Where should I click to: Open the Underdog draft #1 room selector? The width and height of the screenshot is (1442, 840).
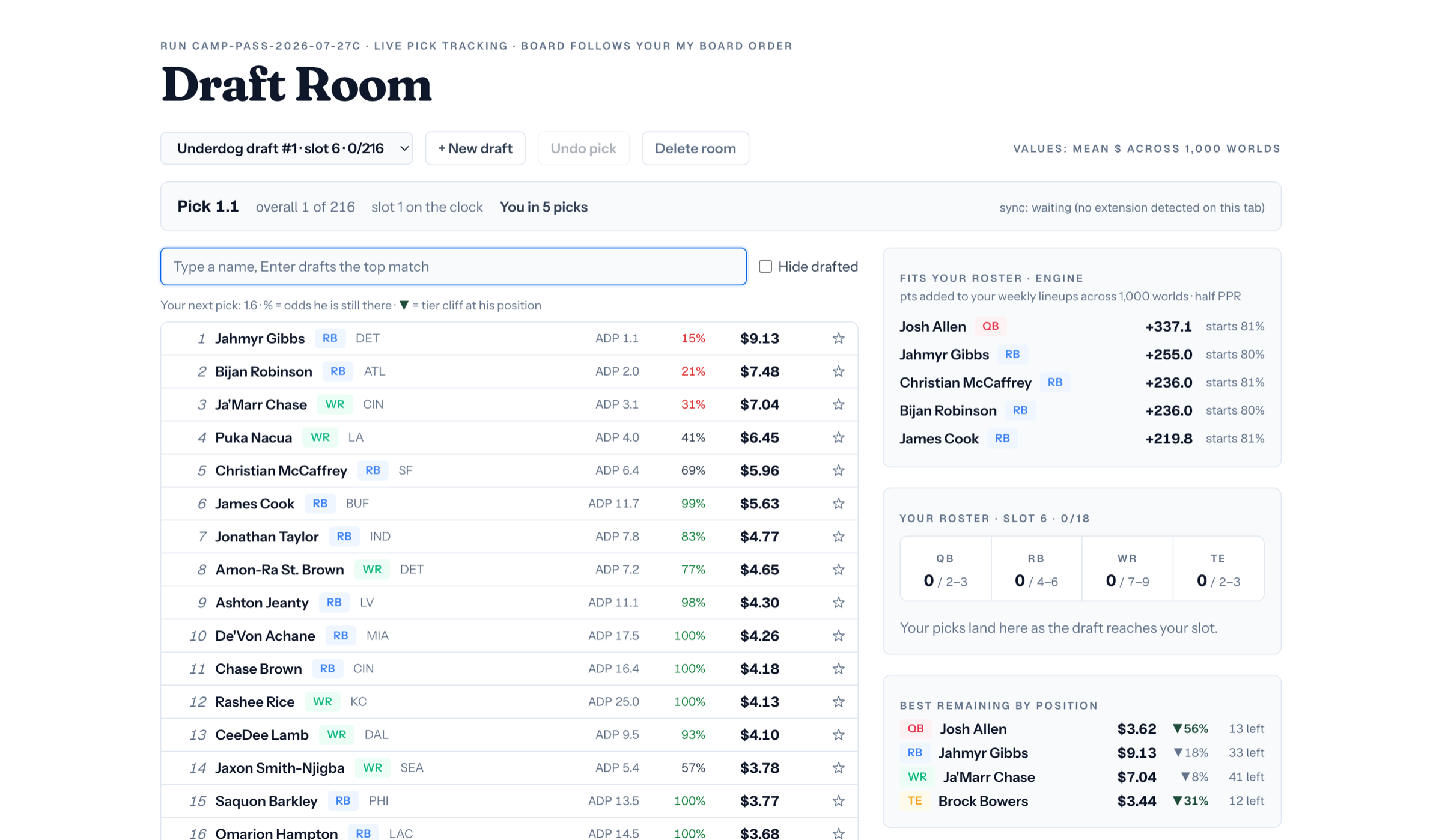click(287, 148)
